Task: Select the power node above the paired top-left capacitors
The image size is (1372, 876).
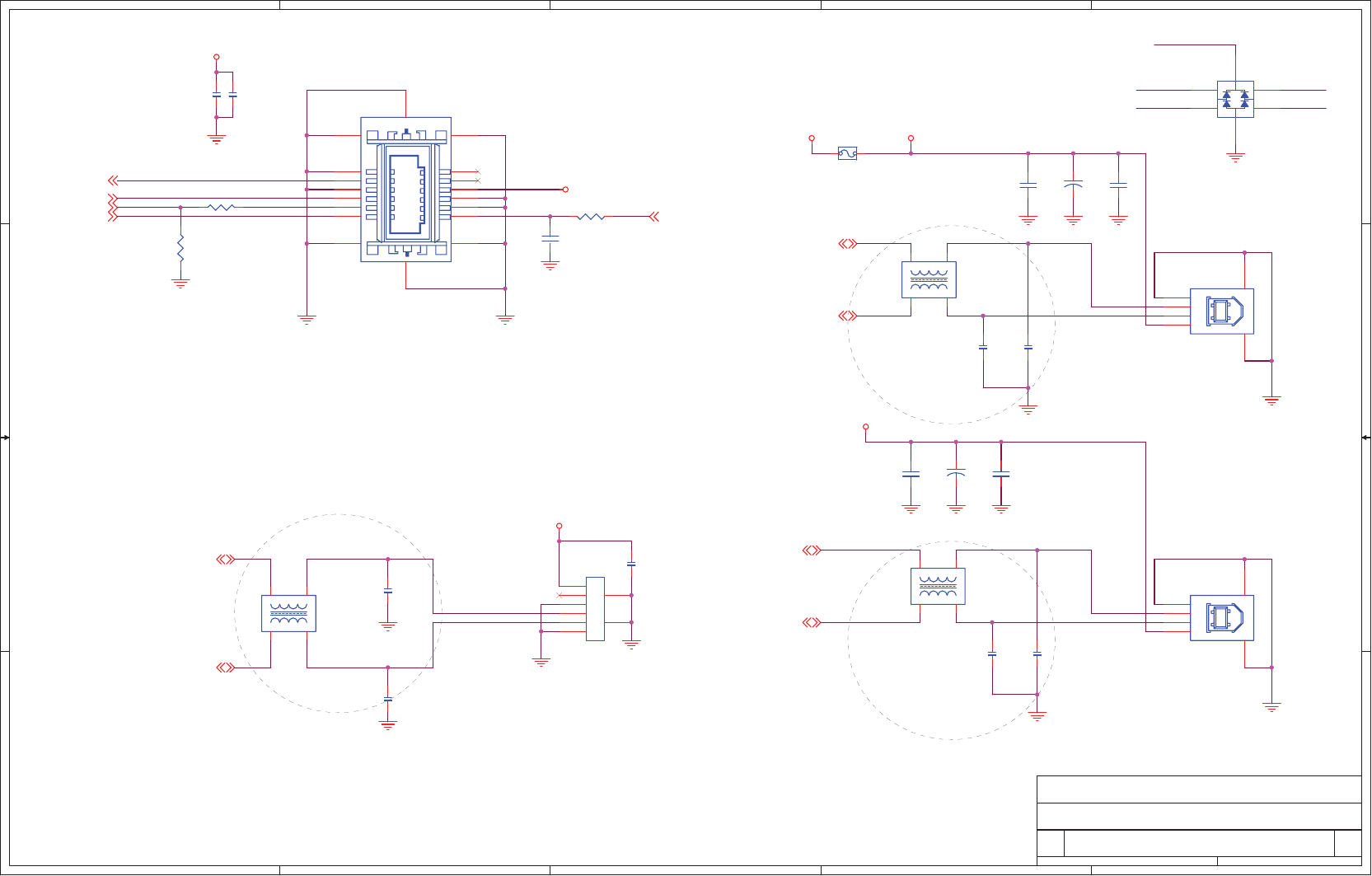Action: pyautogui.click(x=217, y=57)
